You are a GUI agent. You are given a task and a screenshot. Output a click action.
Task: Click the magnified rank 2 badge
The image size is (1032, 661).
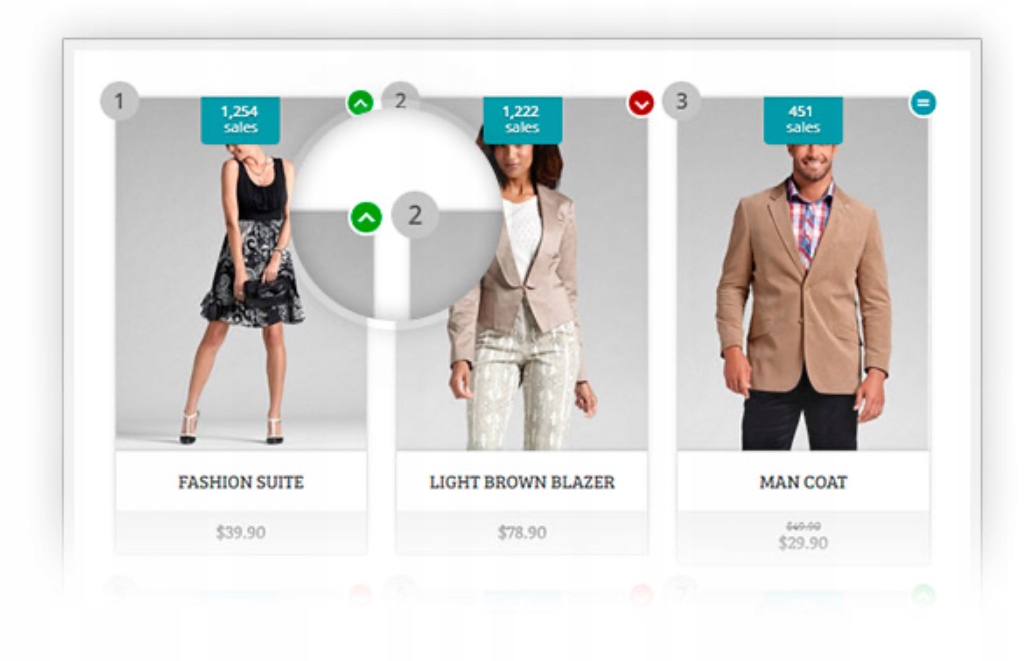[415, 215]
